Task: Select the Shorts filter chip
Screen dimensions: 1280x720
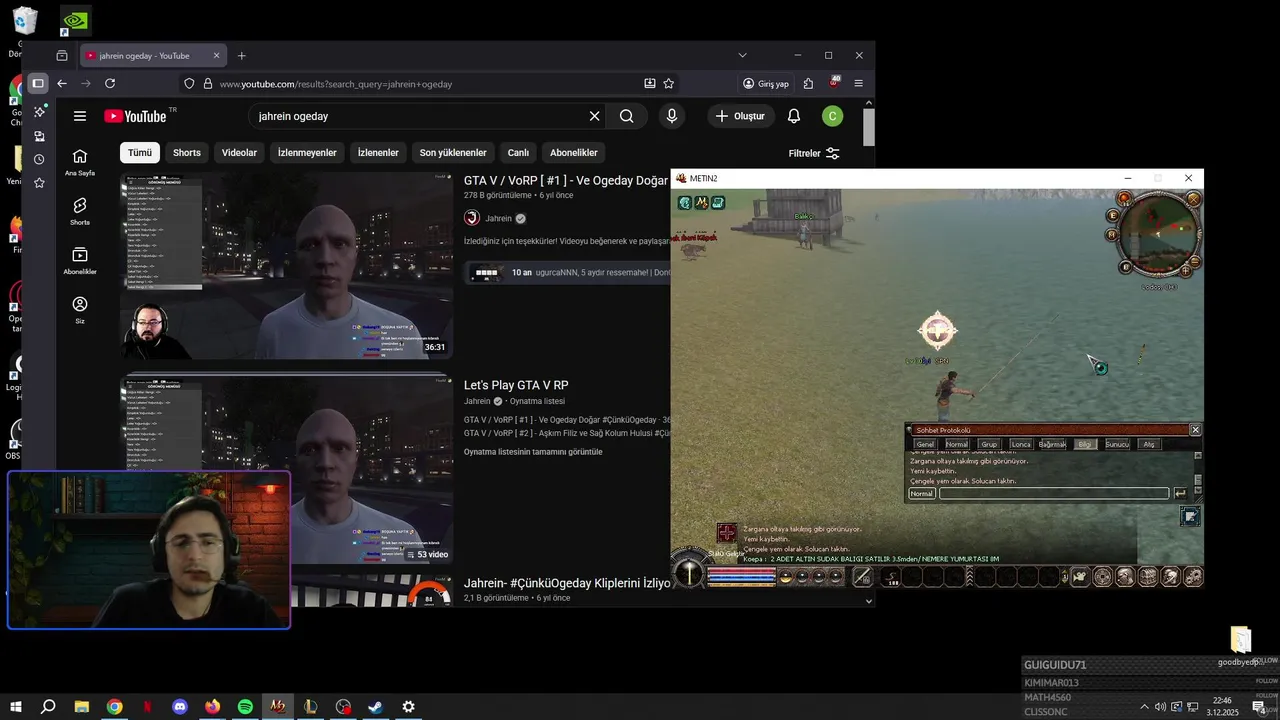Action: coord(187,153)
